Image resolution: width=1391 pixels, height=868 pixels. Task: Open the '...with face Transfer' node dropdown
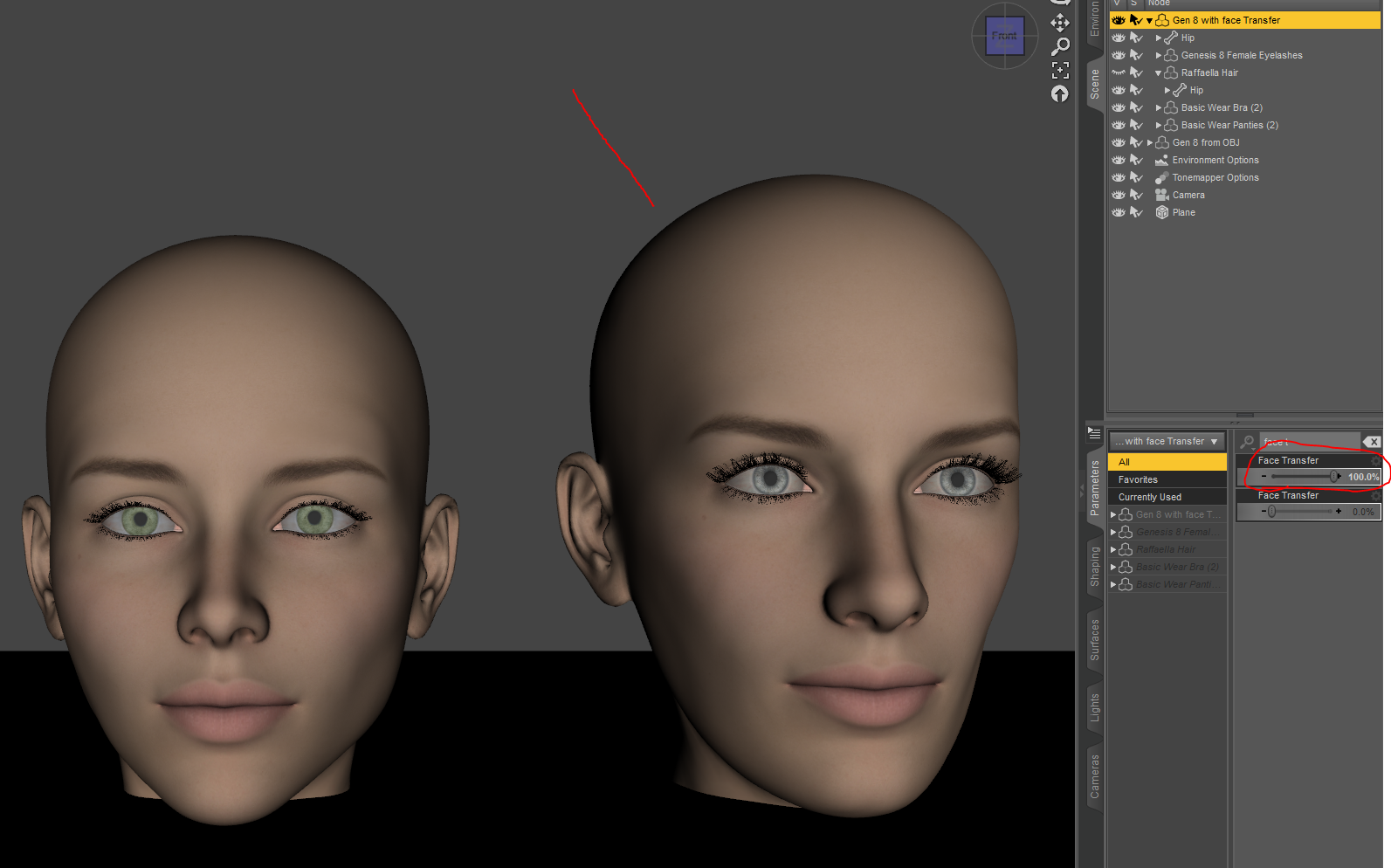coord(1167,442)
